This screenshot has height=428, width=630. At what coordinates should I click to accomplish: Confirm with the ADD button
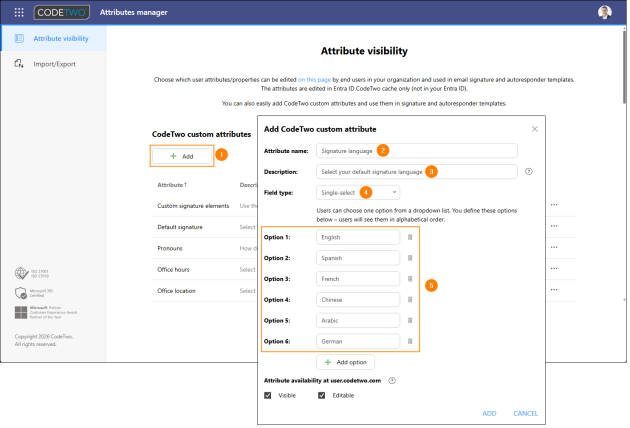(489, 413)
